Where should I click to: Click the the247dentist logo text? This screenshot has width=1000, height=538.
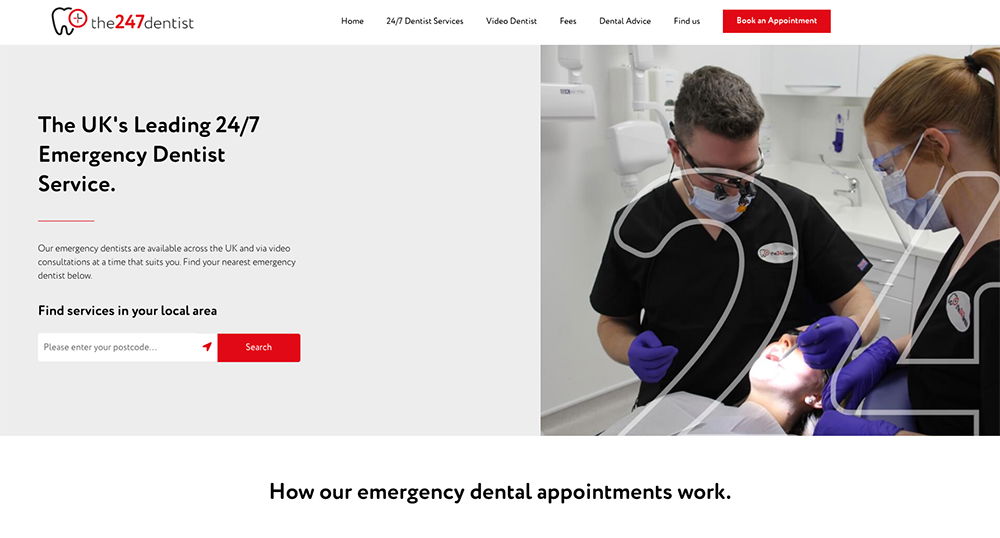tap(142, 22)
